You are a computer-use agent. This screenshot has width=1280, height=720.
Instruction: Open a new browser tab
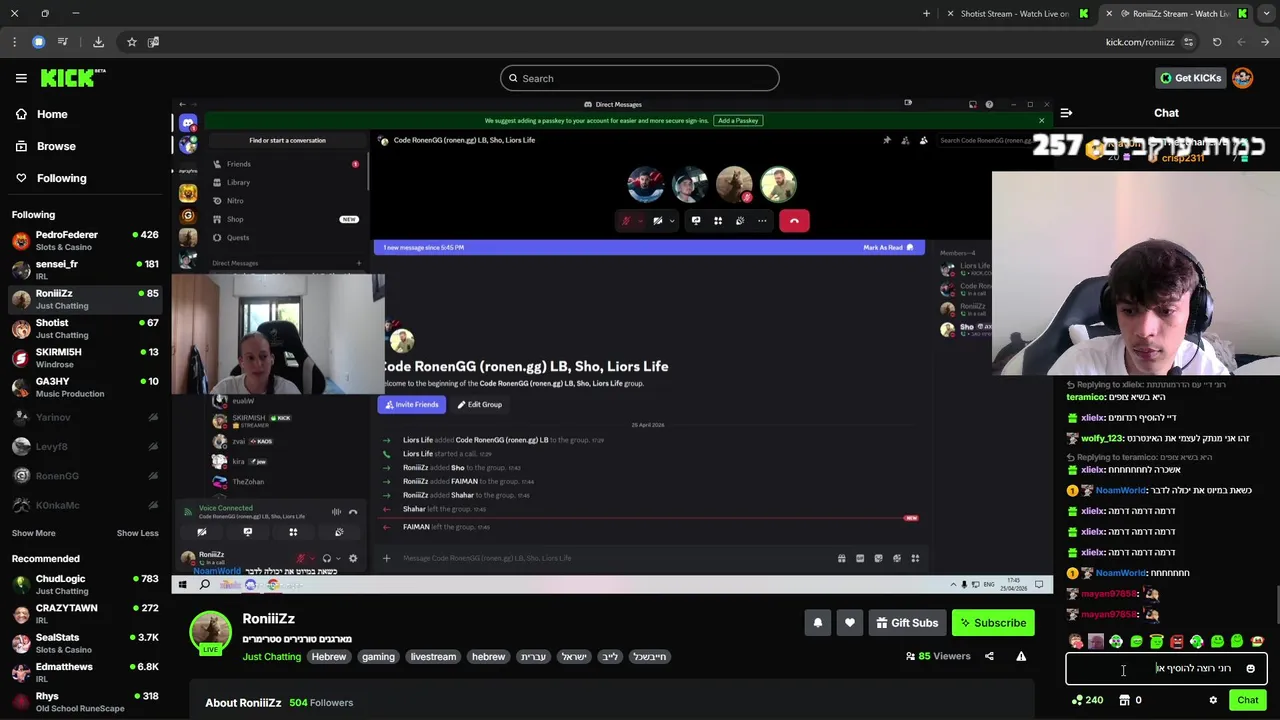click(926, 14)
